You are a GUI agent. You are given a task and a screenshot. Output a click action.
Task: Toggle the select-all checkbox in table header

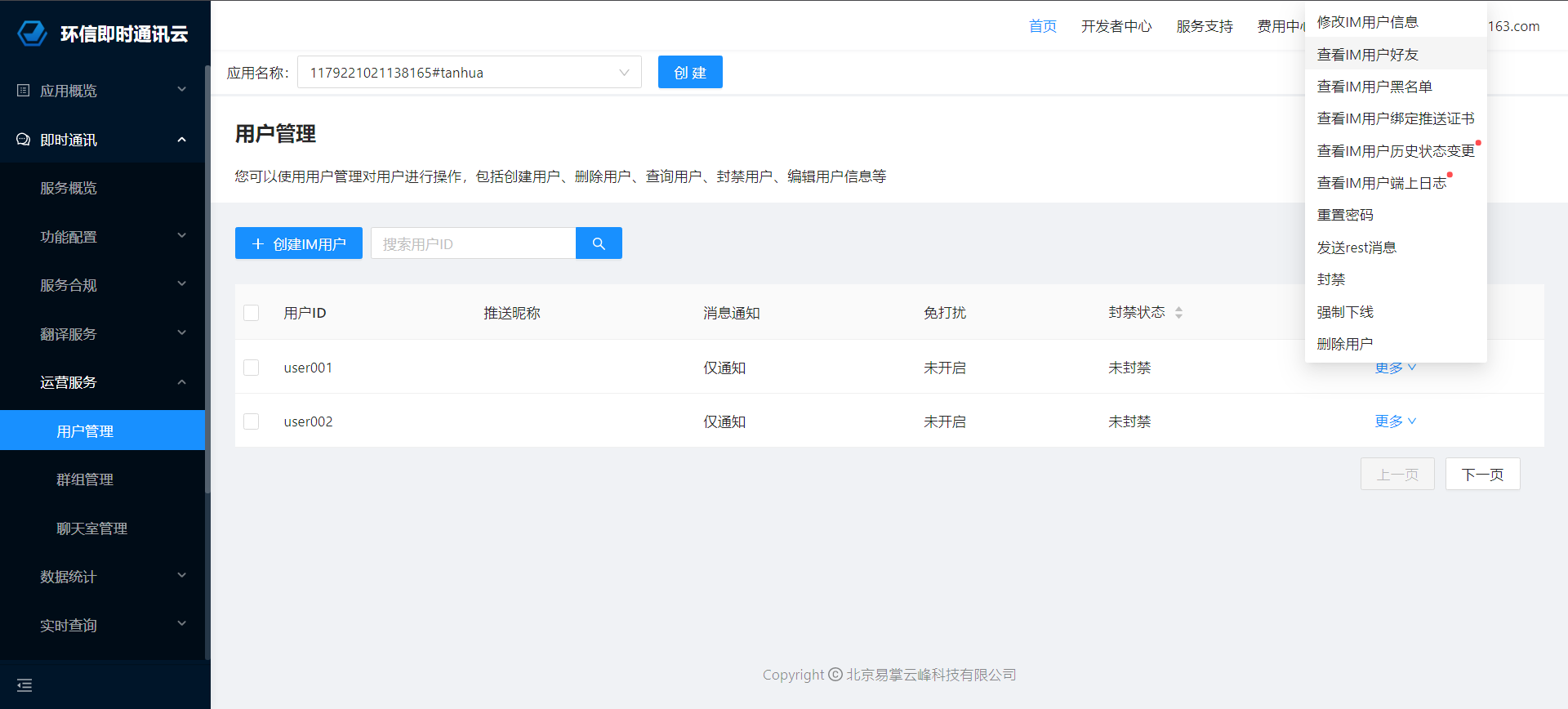tap(252, 313)
